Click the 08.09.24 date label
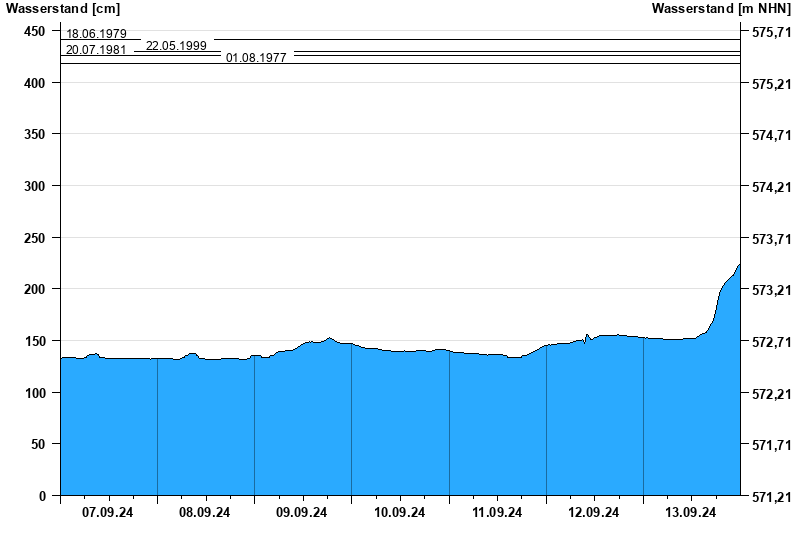 (x=205, y=513)
